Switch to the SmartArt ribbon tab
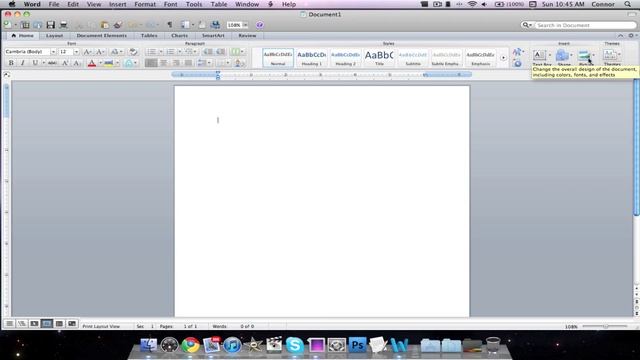The image size is (640, 360). tap(213, 36)
